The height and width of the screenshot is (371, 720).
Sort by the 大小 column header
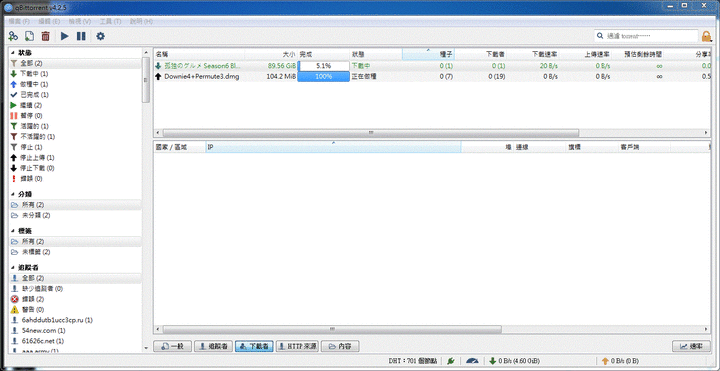click(x=271, y=54)
